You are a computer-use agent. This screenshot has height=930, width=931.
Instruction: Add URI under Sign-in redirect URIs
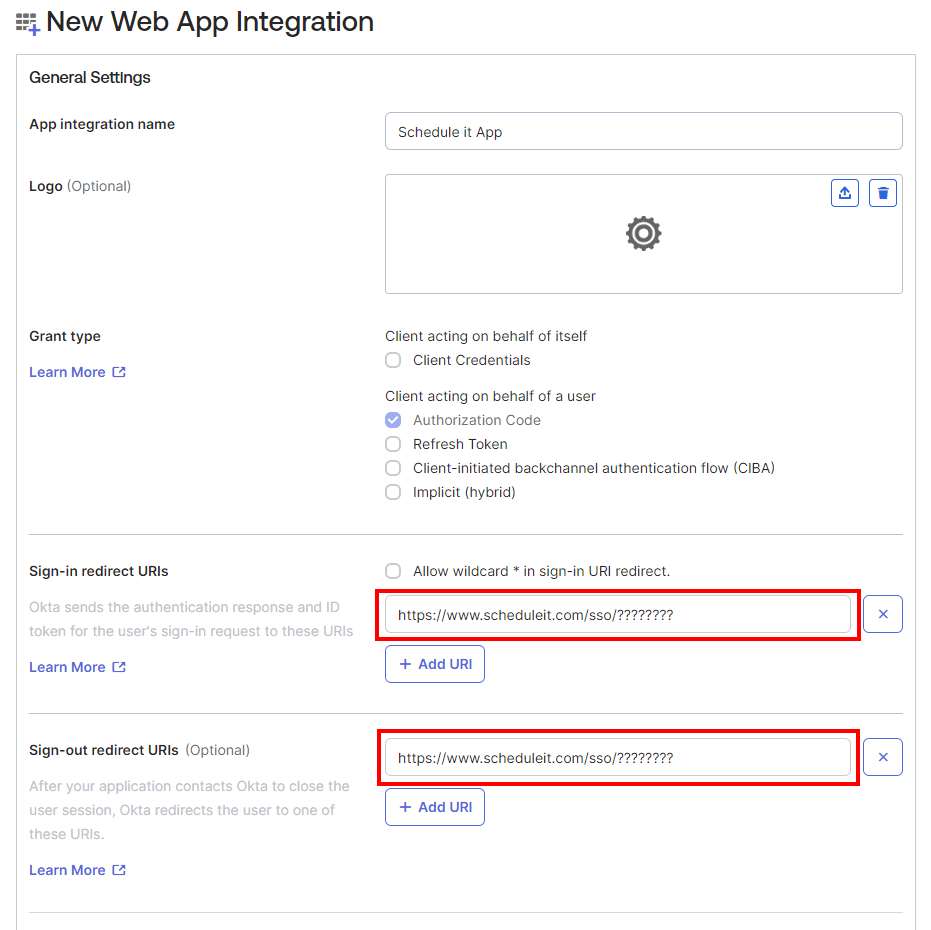point(435,664)
